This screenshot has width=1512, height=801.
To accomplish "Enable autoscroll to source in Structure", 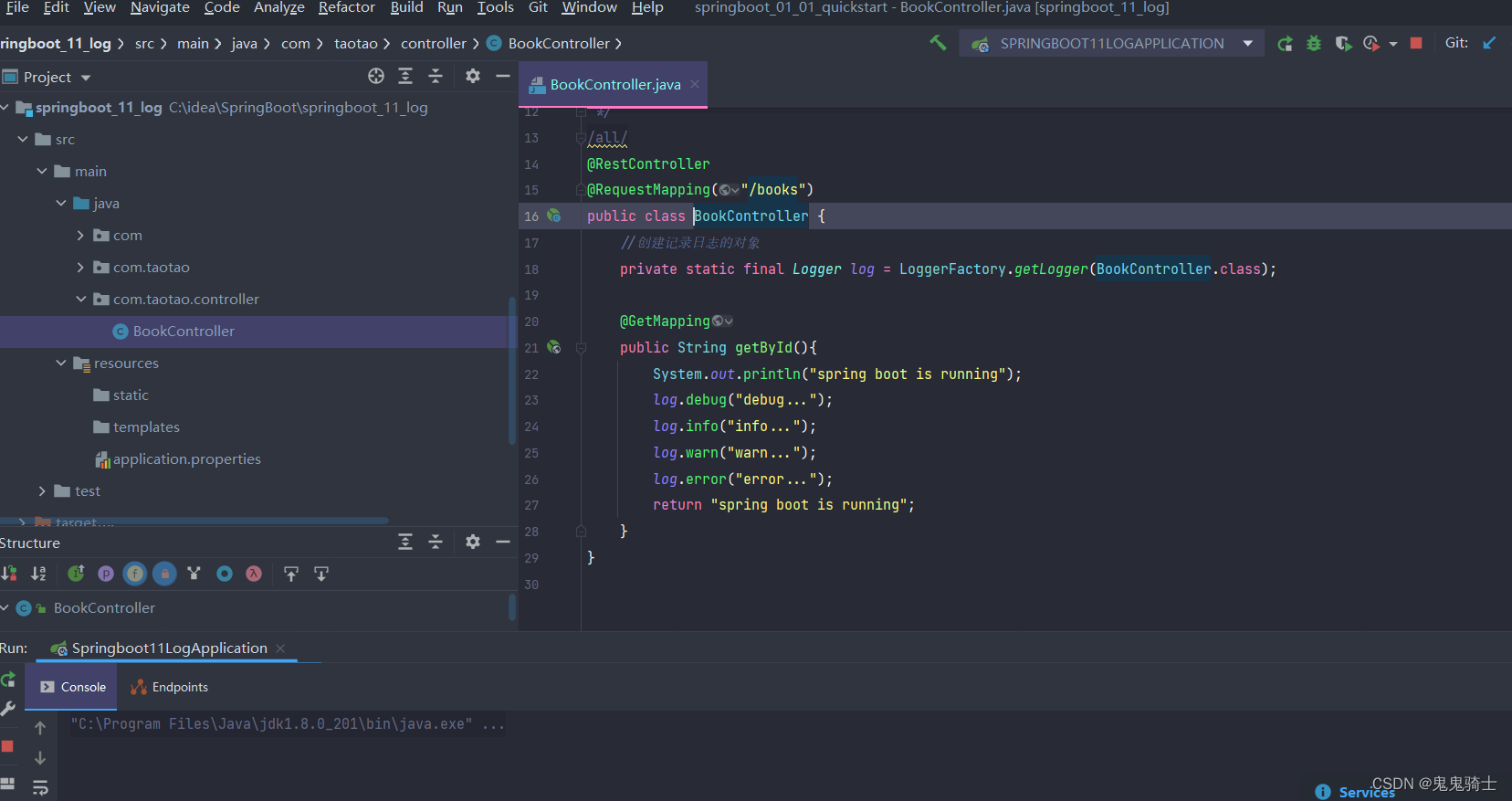I will (291, 574).
